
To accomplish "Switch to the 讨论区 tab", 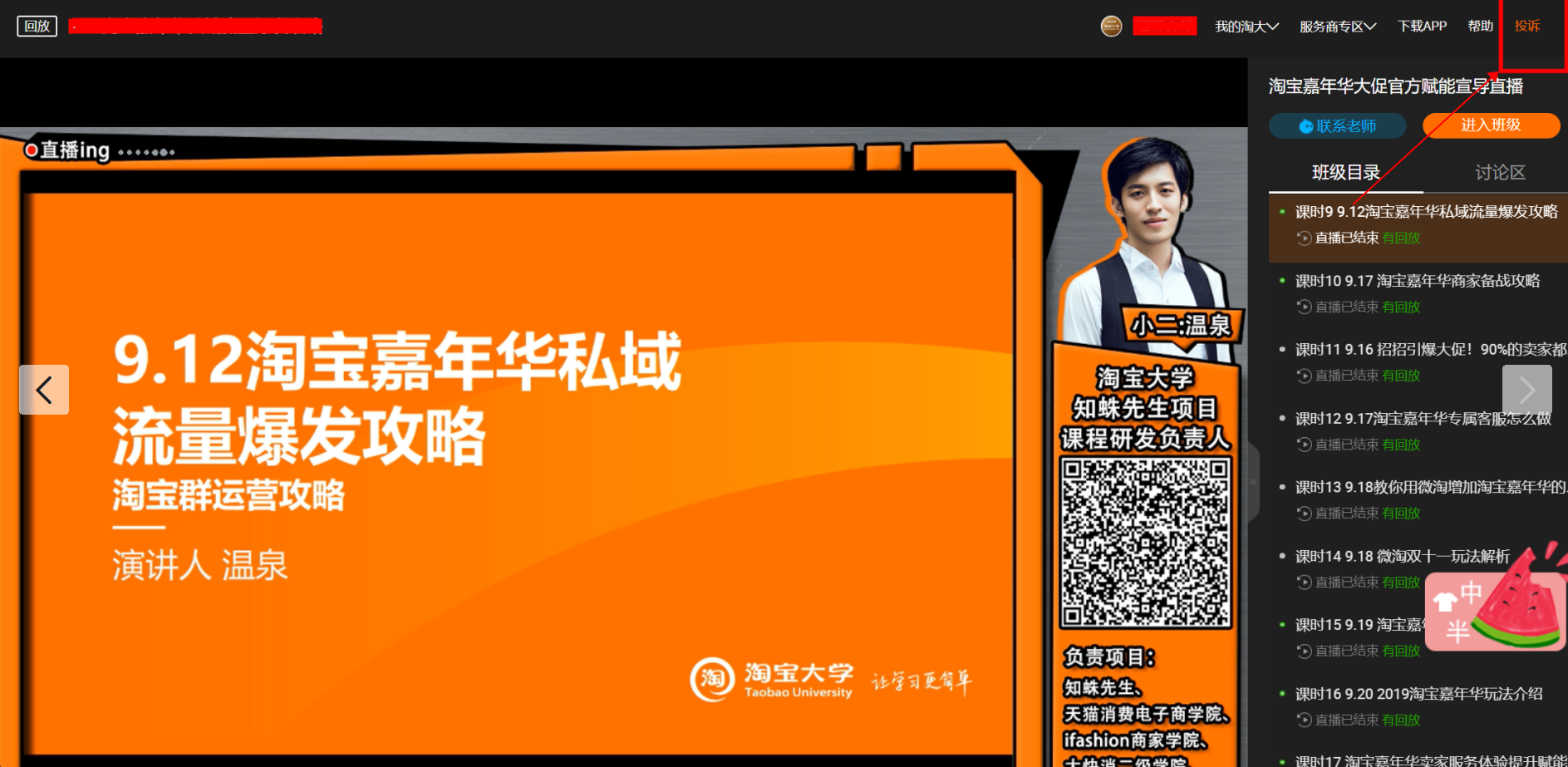I will click(x=1500, y=173).
